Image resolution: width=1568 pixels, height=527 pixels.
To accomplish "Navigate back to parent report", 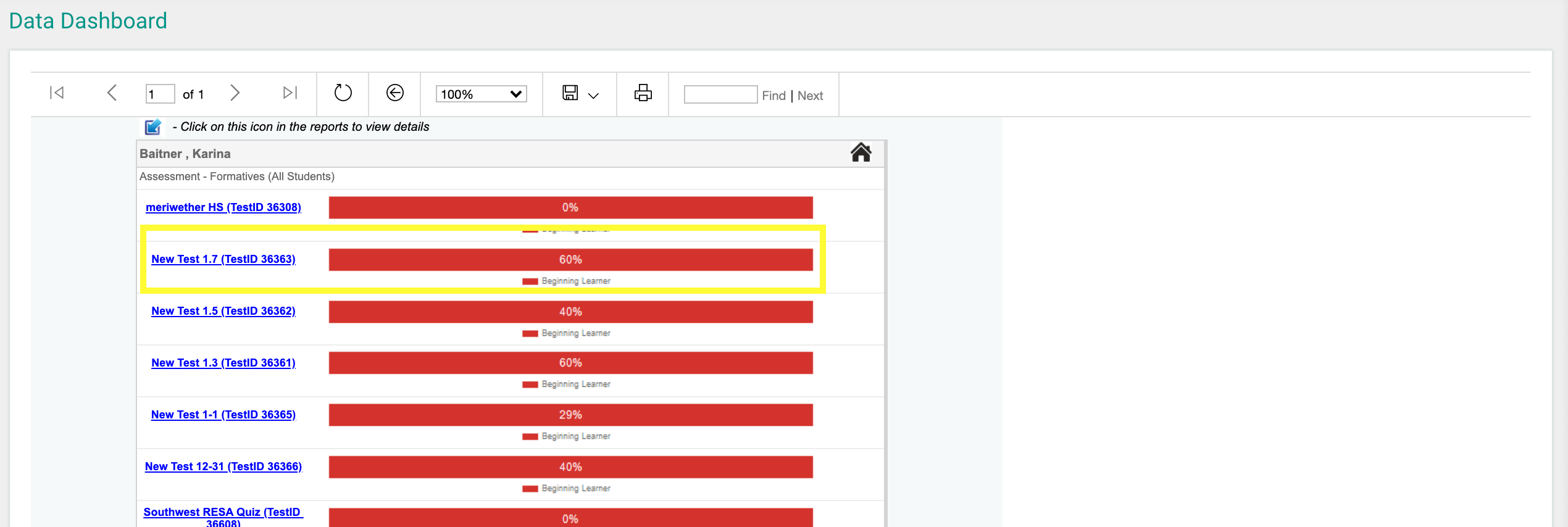I will [395, 93].
